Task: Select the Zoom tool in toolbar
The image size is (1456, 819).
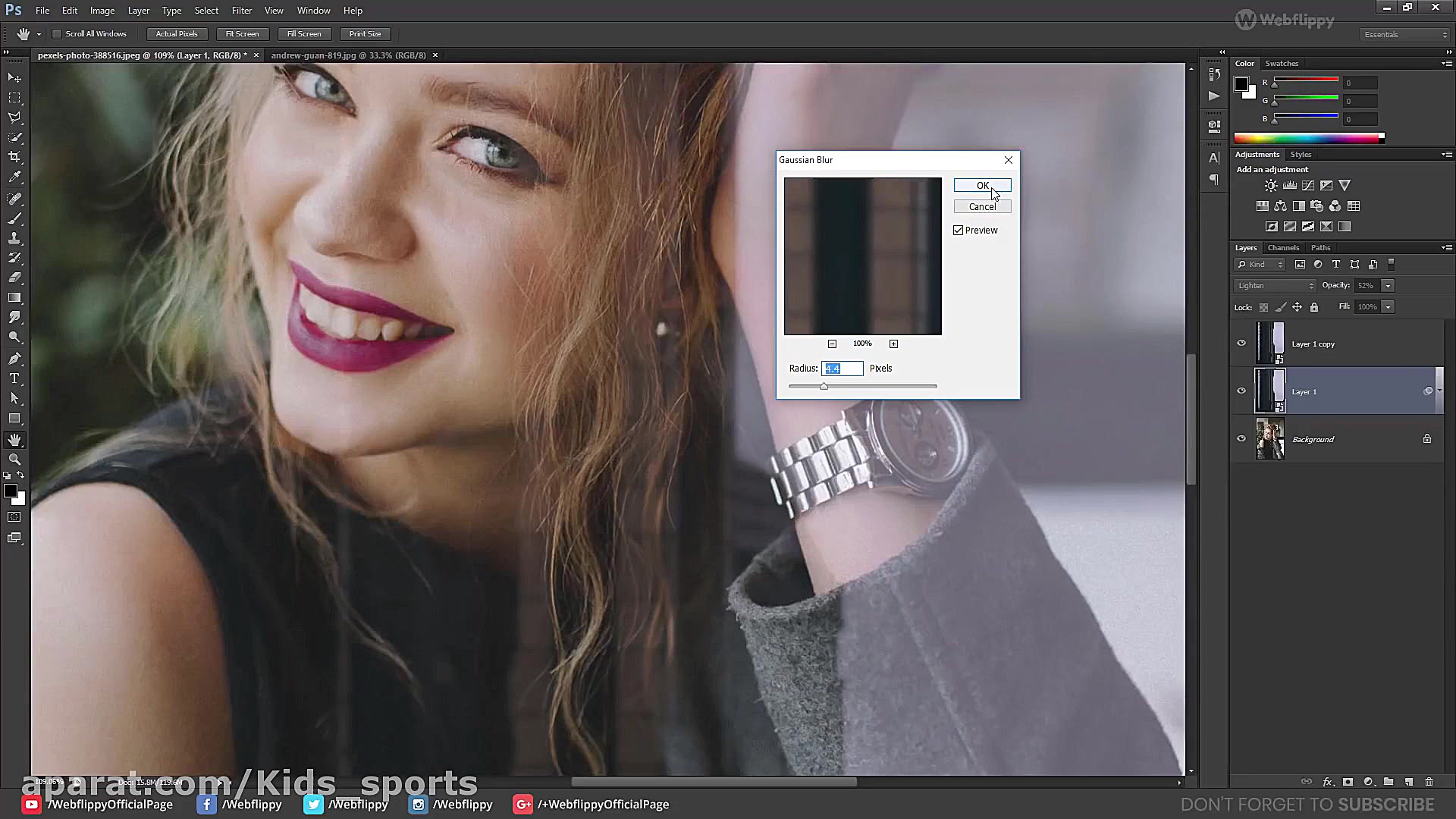Action: pos(14,460)
